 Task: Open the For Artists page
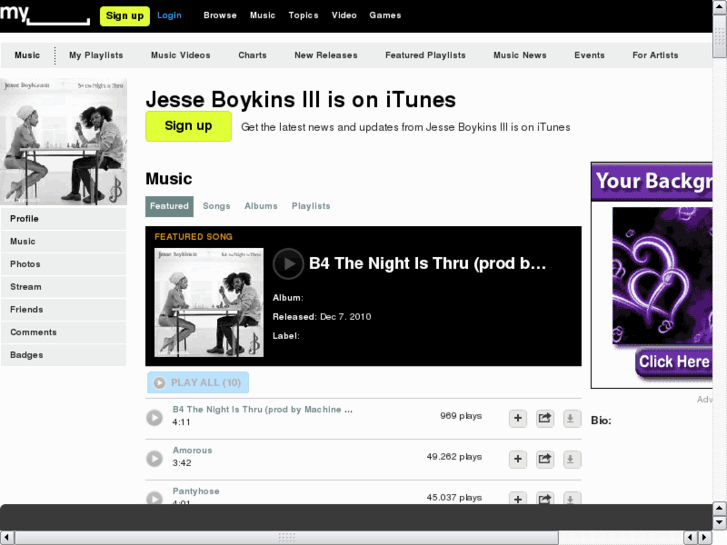coord(655,55)
